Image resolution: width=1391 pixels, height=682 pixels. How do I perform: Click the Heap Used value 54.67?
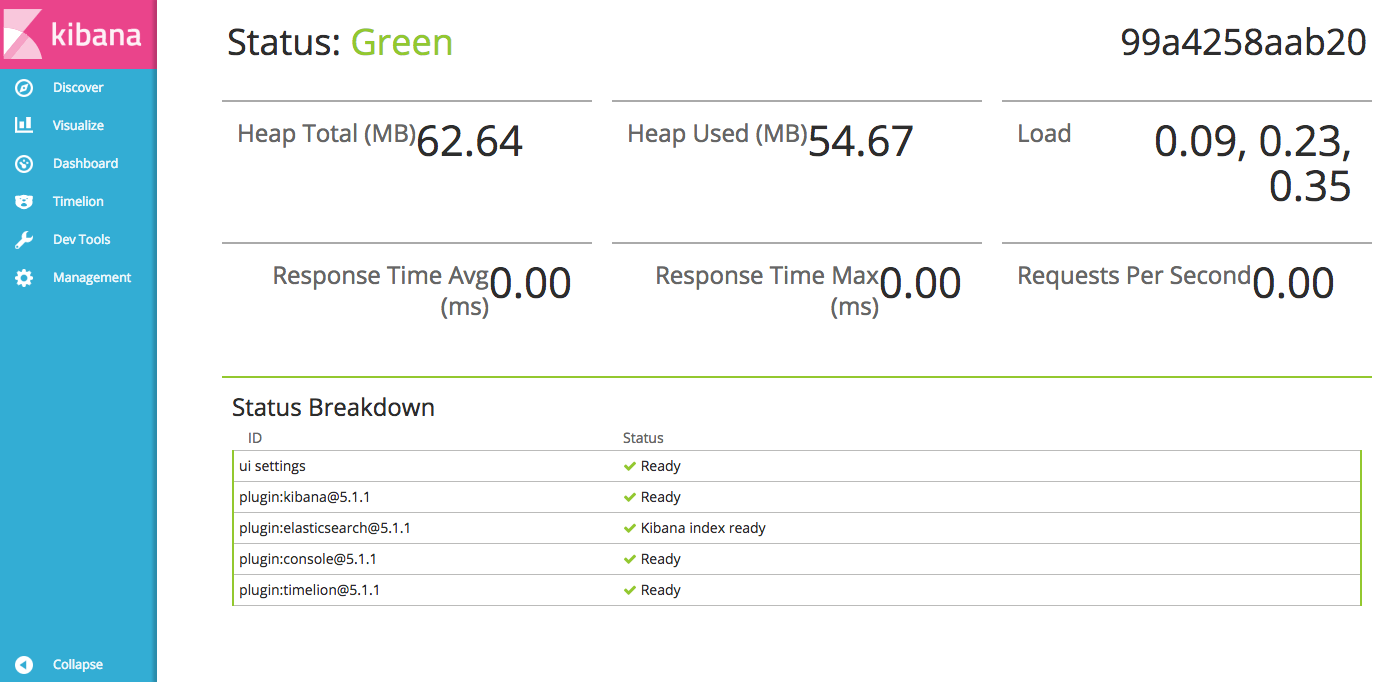click(861, 142)
